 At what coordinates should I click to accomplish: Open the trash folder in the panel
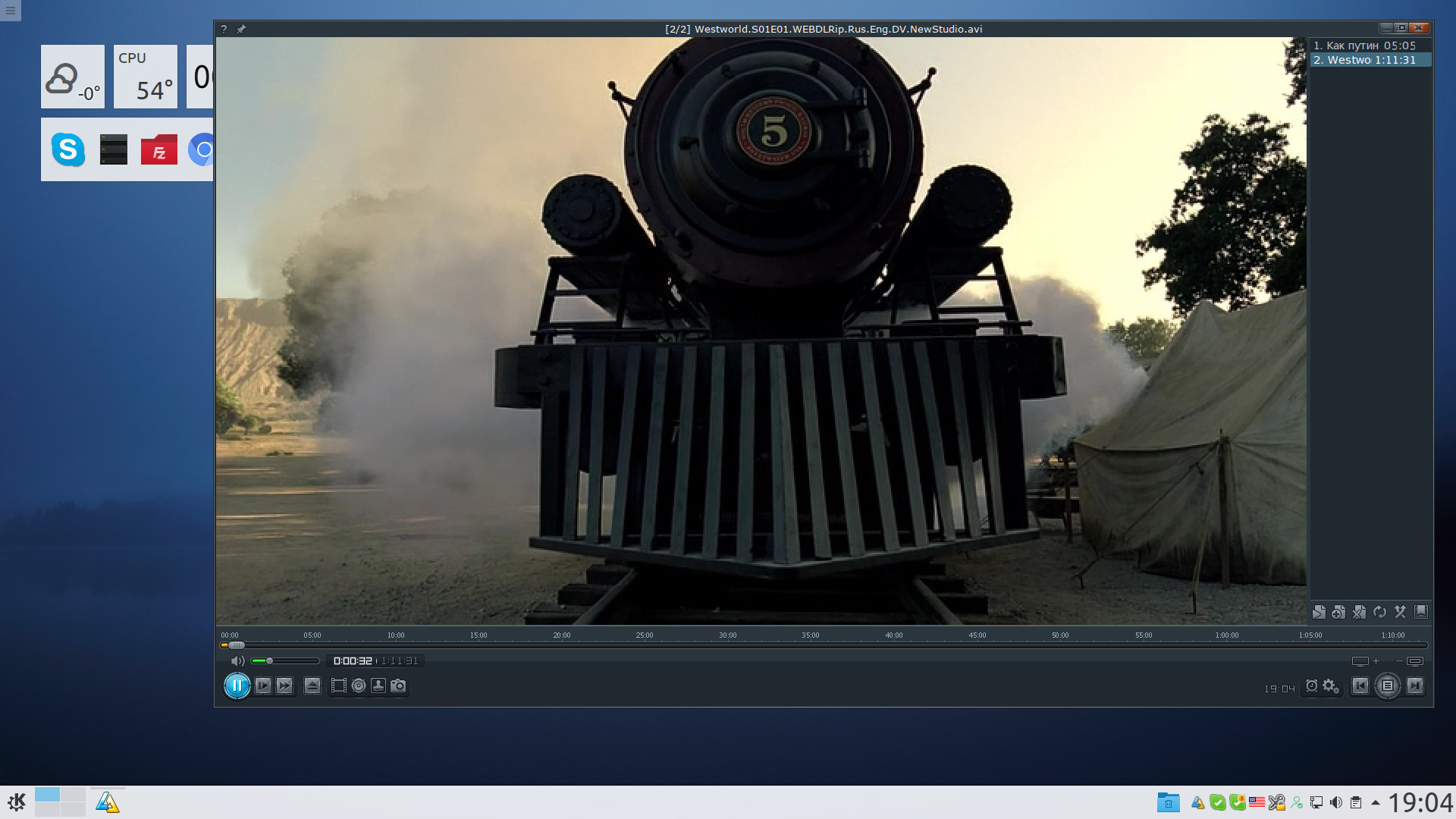[x=1169, y=802]
